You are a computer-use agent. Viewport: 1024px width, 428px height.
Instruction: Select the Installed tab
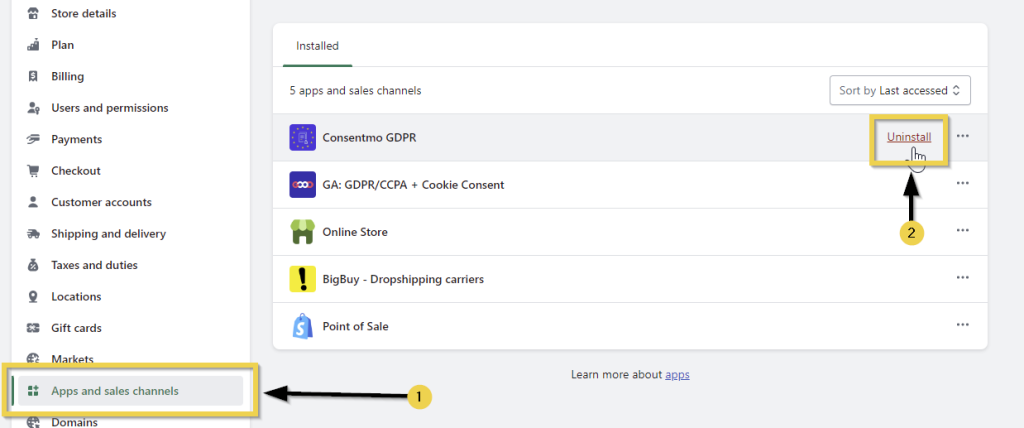pos(317,46)
